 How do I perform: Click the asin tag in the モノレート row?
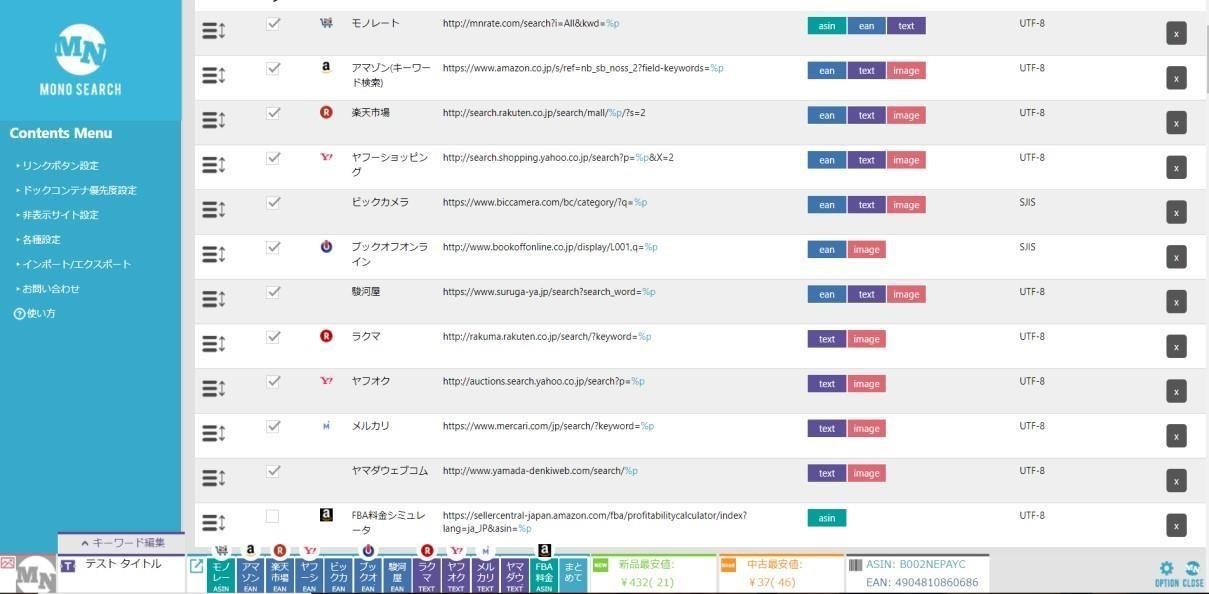[827, 26]
